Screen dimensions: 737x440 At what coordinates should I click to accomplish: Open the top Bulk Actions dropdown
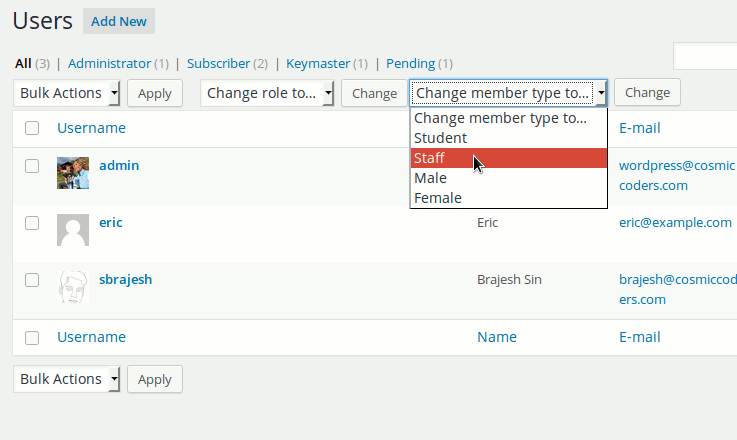[x=67, y=93]
